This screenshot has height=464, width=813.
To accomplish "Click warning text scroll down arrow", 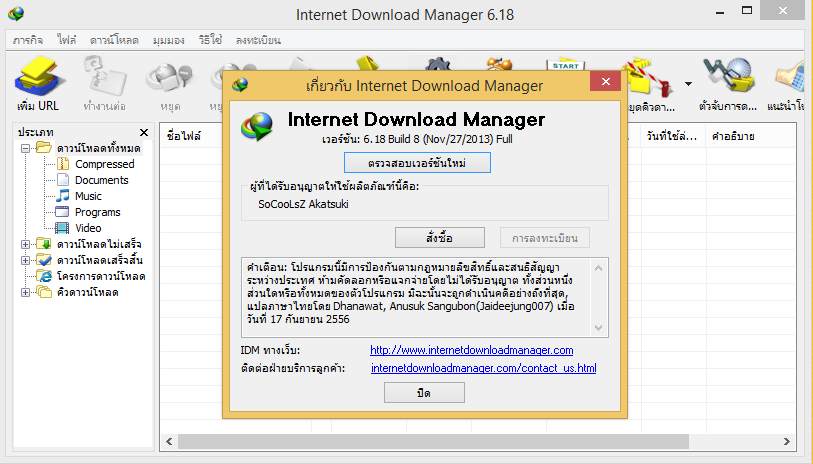I will coord(598,328).
